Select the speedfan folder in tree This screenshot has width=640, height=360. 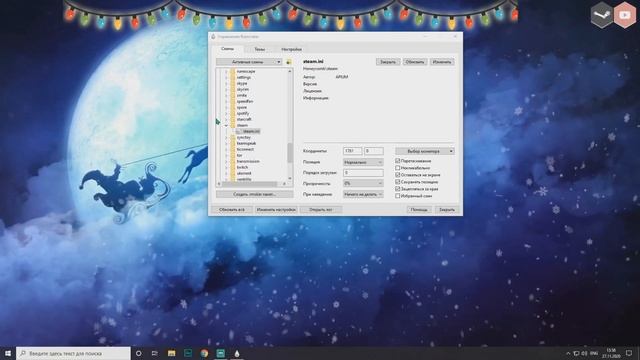245,101
